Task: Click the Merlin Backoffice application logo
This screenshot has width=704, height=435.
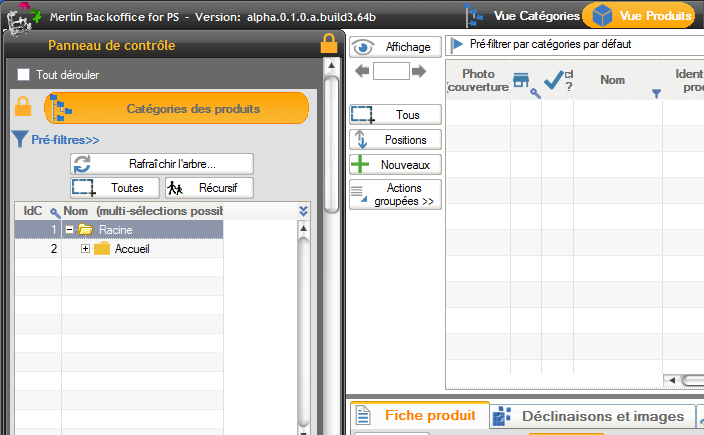Action: (x=22, y=18)
